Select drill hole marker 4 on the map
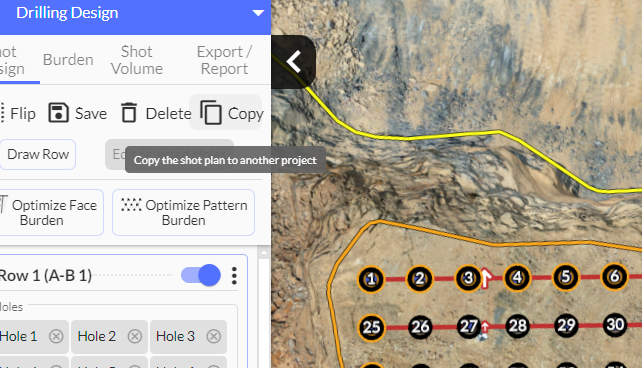The height and width of the screenshot is (368, 642). coord(517,278)
